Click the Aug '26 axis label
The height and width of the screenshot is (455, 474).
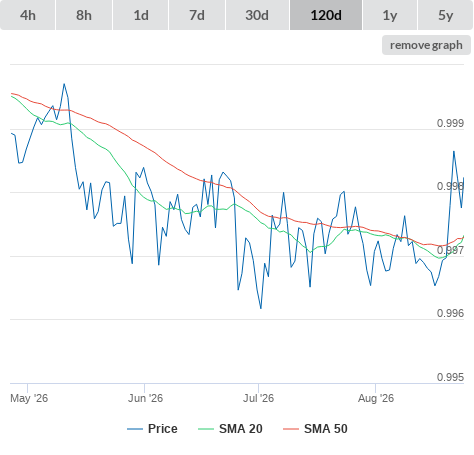[x=376, y=398]
